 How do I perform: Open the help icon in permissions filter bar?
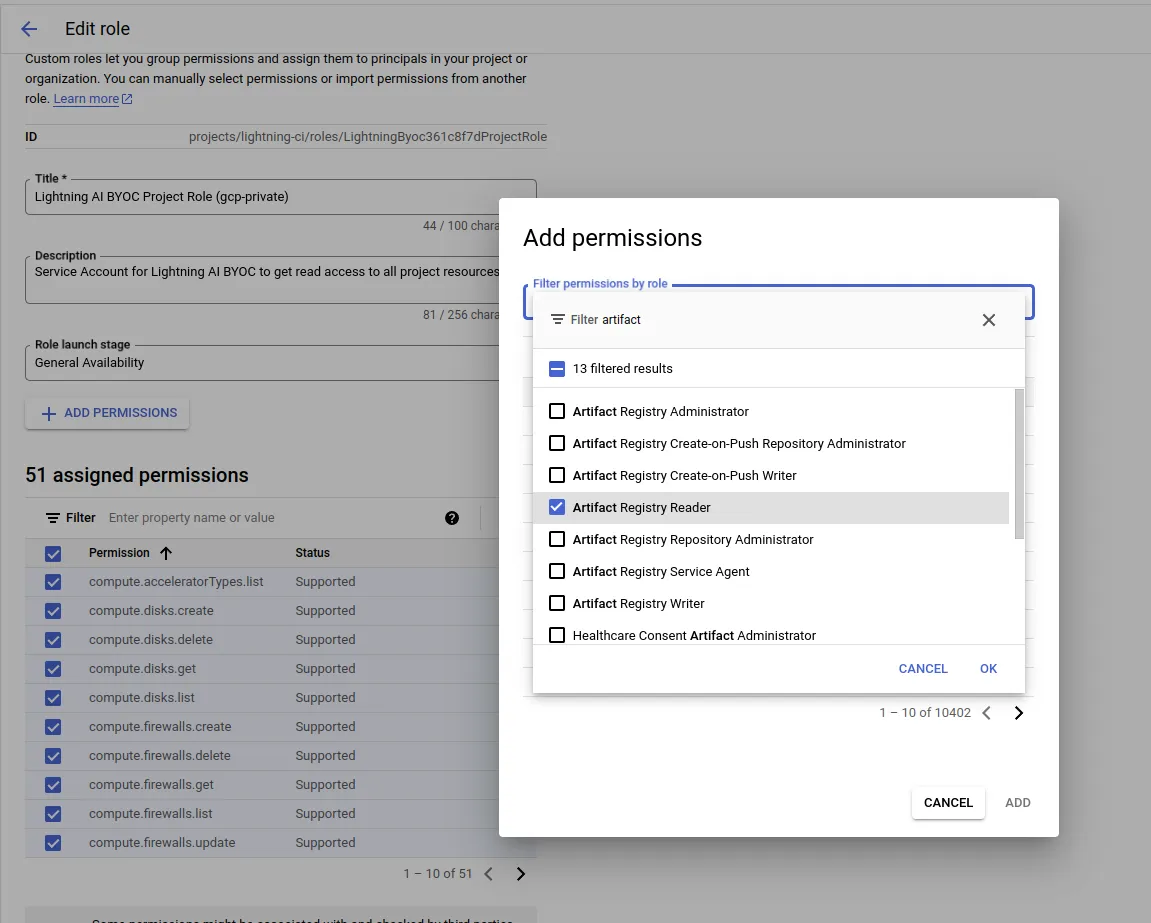(x=451, y=518)
